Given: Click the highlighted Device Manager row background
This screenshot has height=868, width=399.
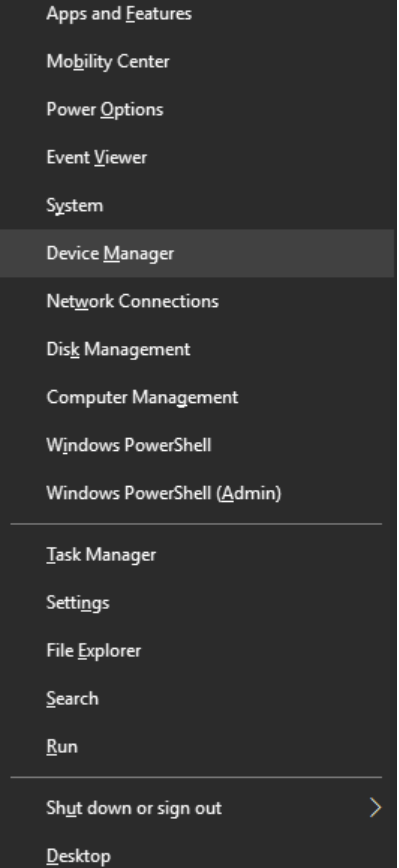Looking at the screenshot, I should pyautogui.click(x=197, y=254).
